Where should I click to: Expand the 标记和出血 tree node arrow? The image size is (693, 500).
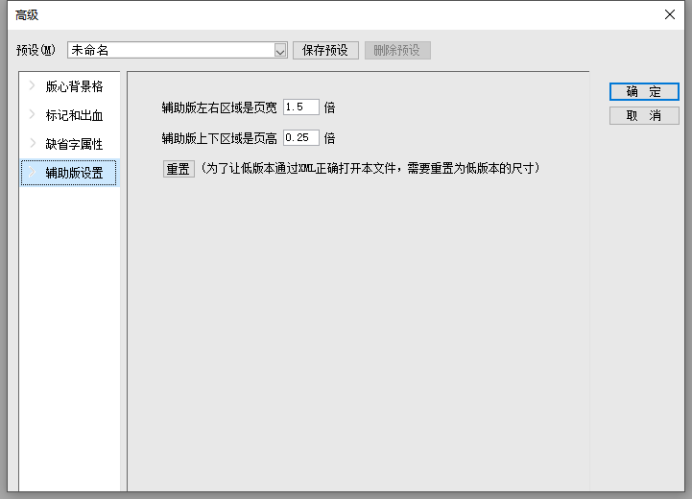pyautogui.click(x=32, y=115)
